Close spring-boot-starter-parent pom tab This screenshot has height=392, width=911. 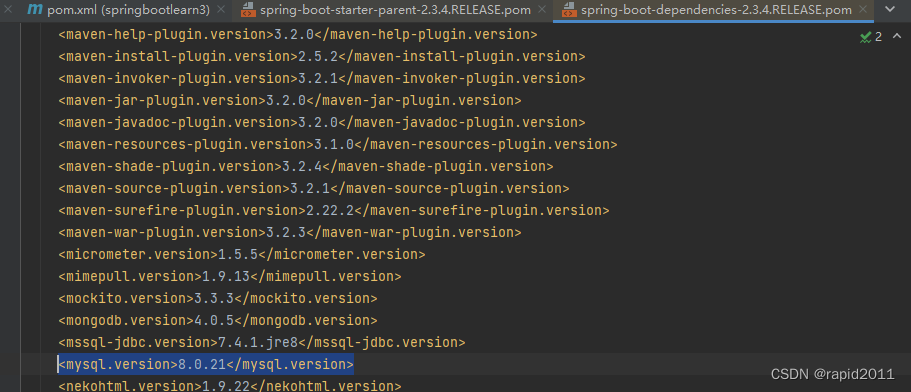click(x=542, y=10)
